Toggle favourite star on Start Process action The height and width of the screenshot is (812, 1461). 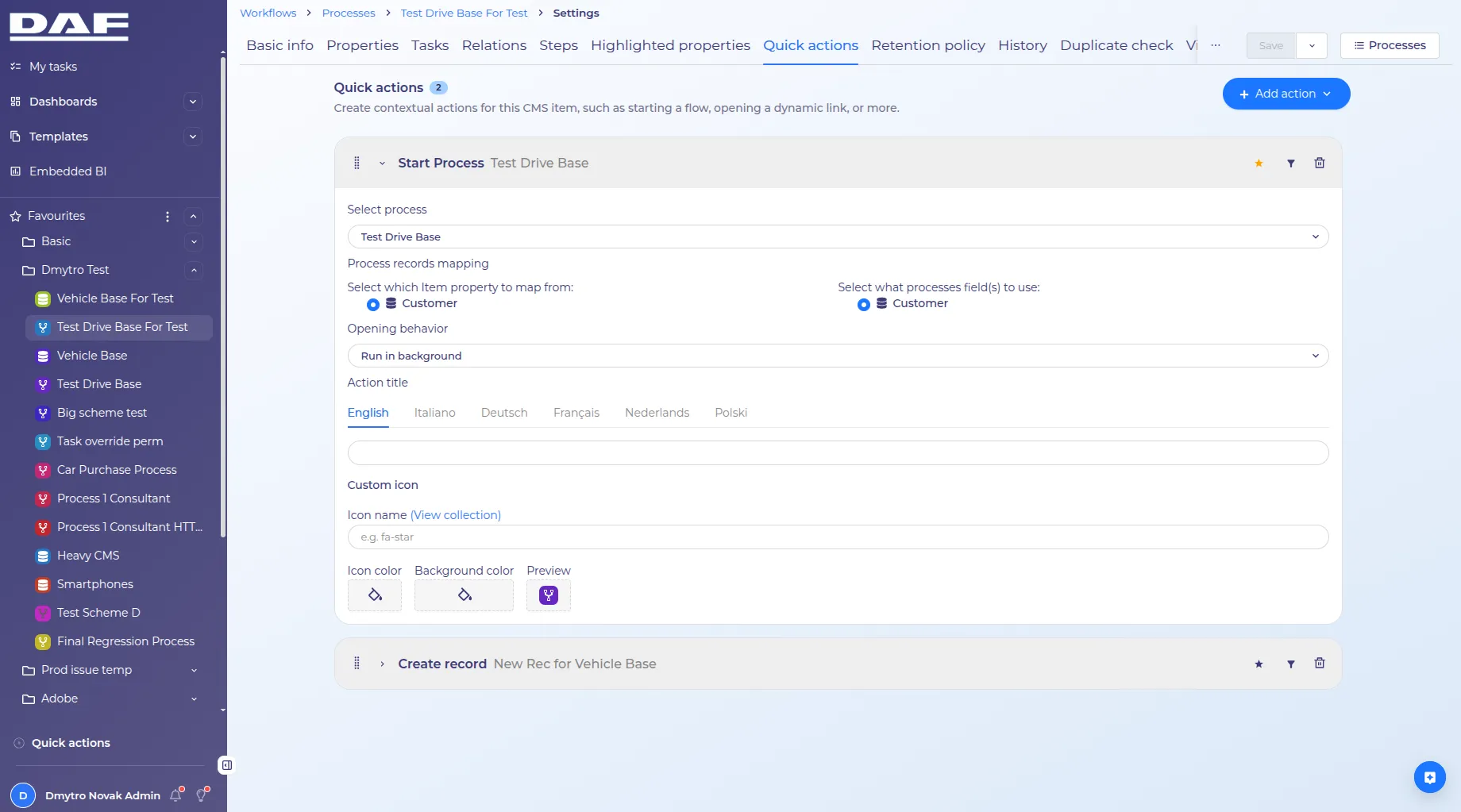pos(1259,164)
